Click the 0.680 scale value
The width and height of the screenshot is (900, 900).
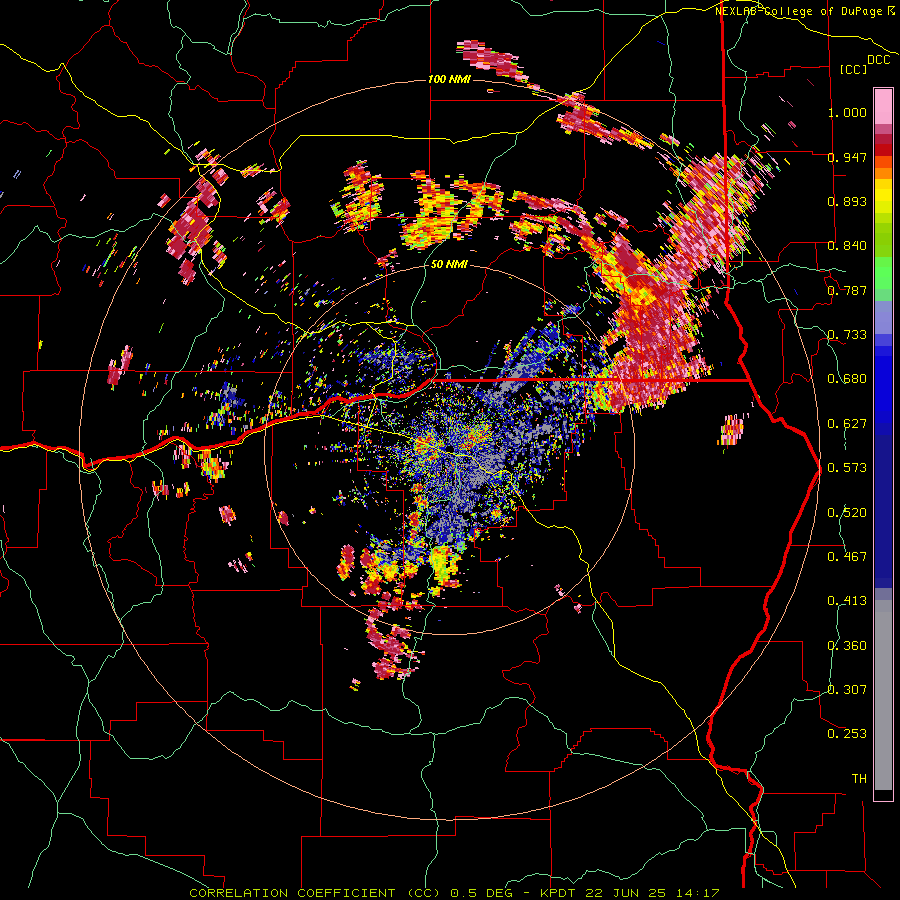pyautogui.click(x=847, y=379)
